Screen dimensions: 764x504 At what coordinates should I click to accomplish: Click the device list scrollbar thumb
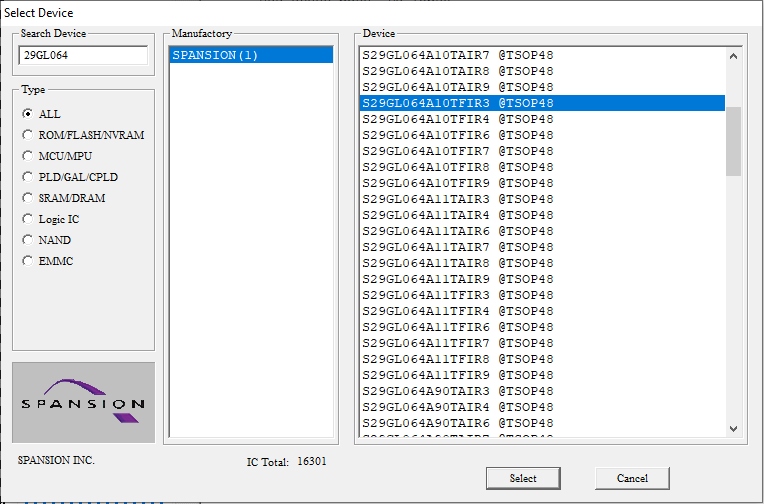click(733, 141)
